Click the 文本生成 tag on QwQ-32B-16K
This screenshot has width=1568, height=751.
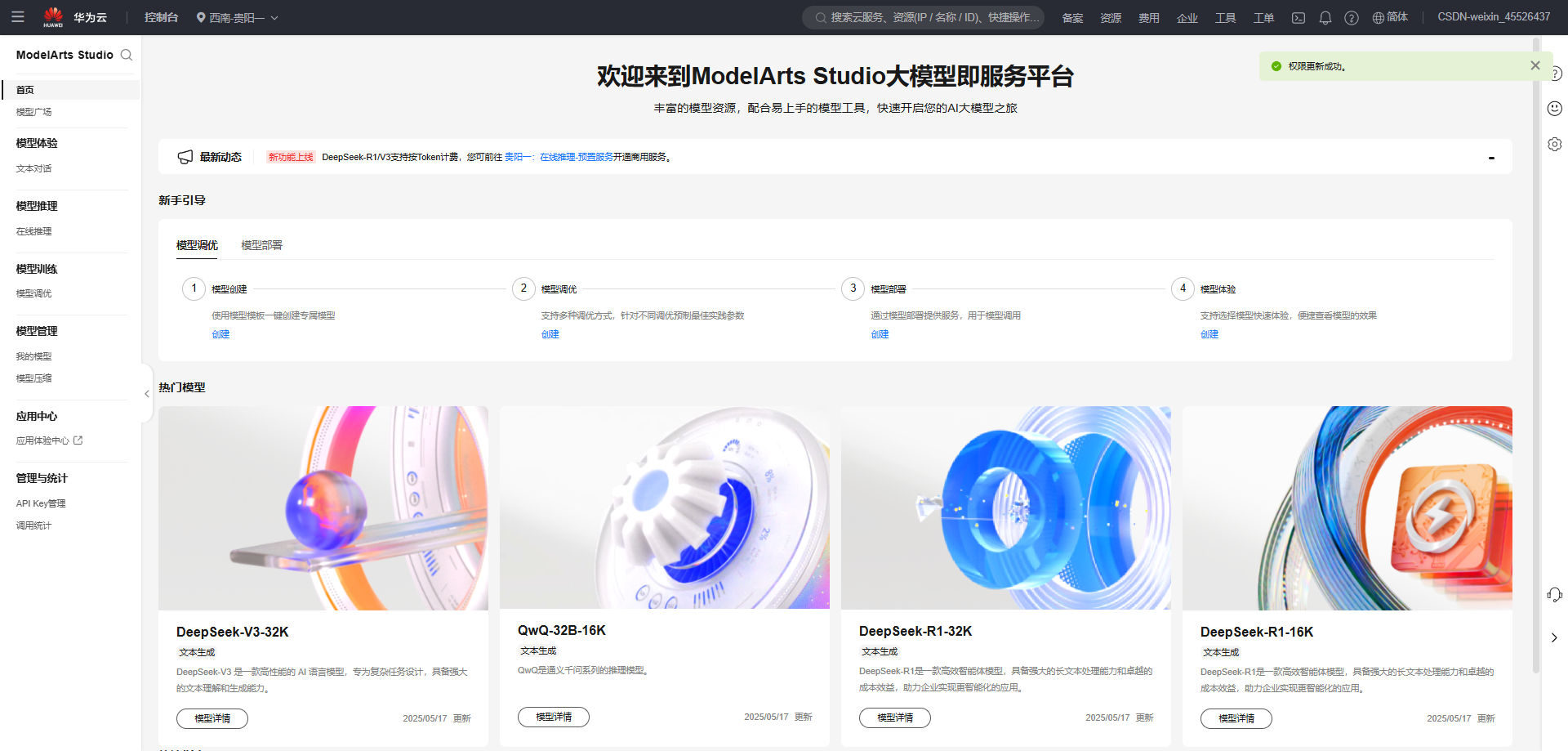pos(538,650)
